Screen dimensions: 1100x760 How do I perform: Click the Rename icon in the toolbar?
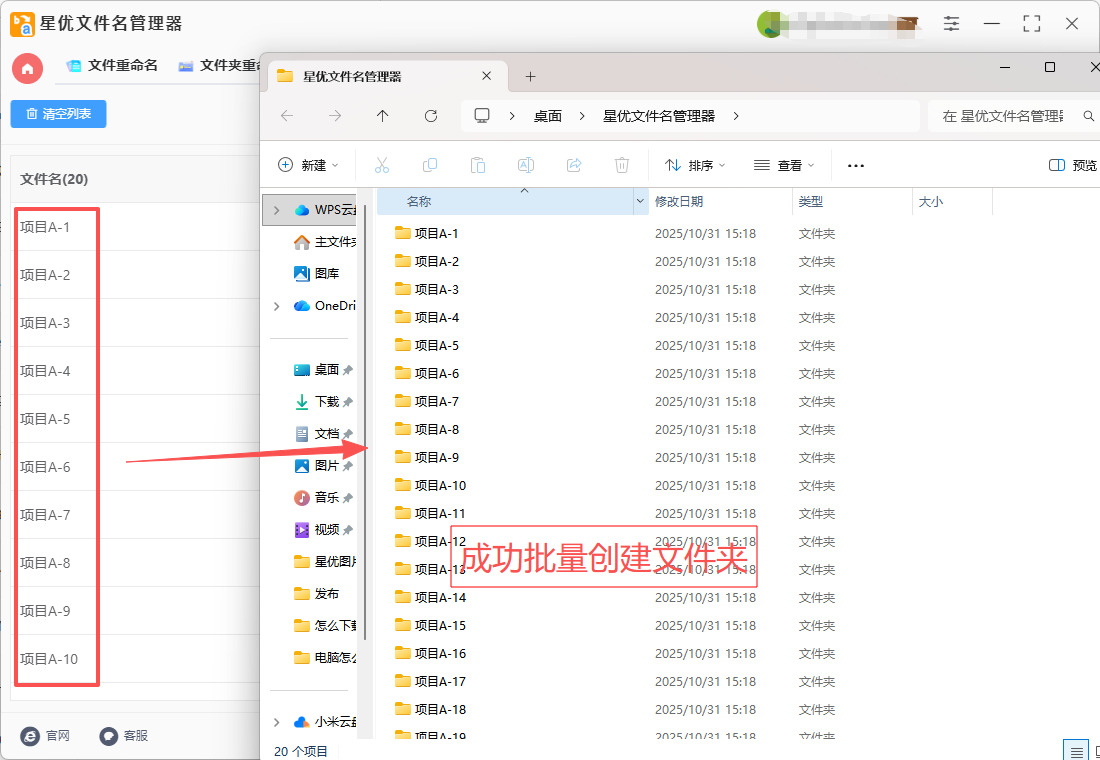coord(525,165)
